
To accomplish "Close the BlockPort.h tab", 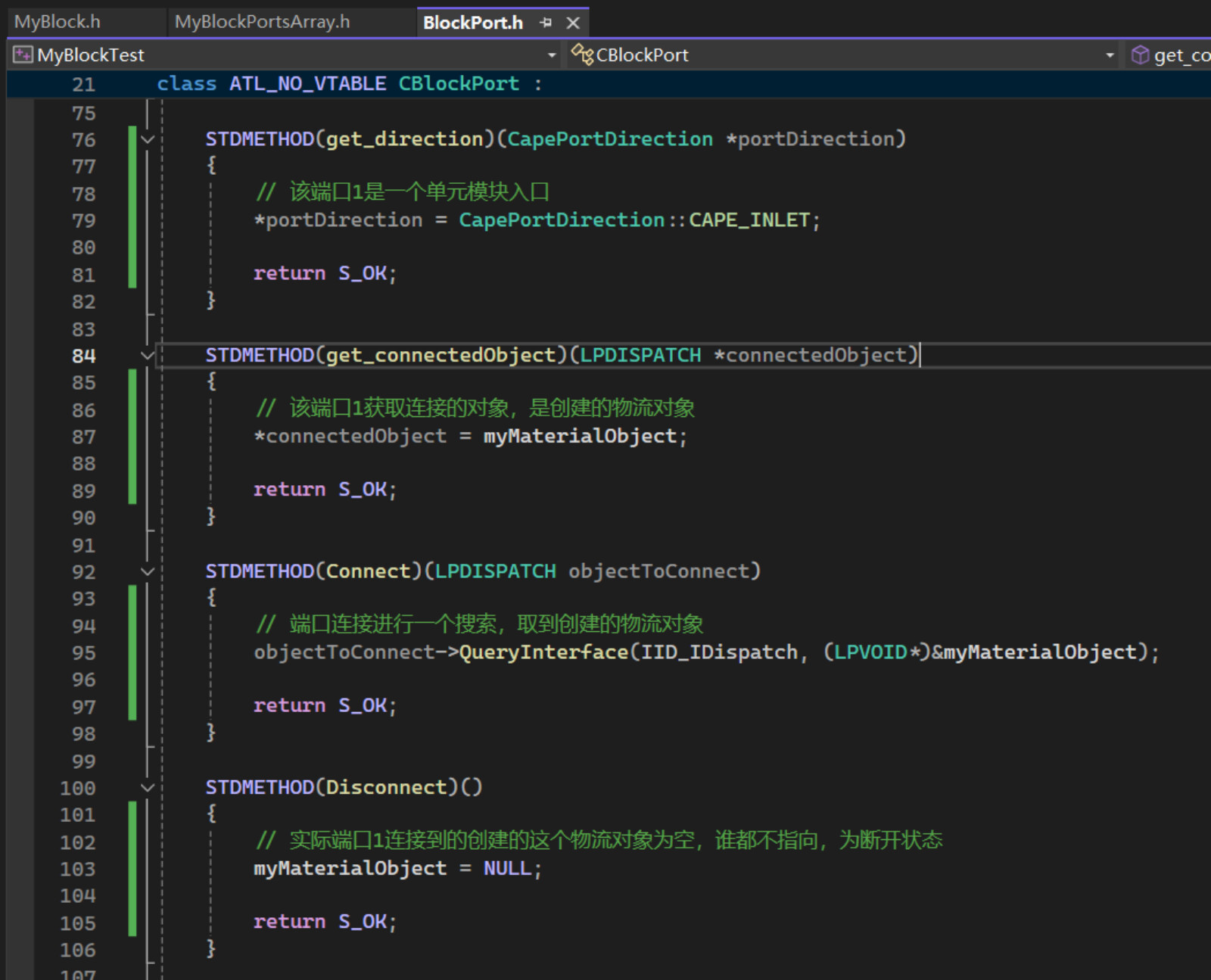I will click(x=573, y=23).
